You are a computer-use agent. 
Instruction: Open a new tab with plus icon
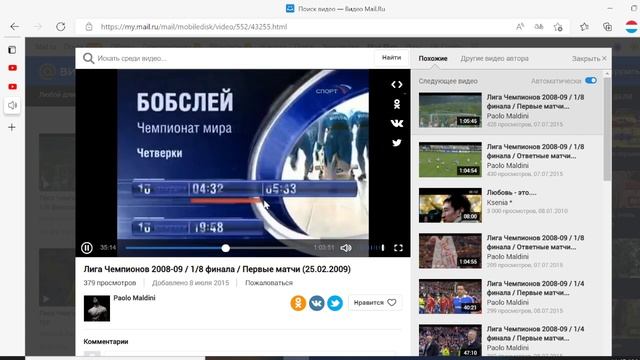click(12, 128)
